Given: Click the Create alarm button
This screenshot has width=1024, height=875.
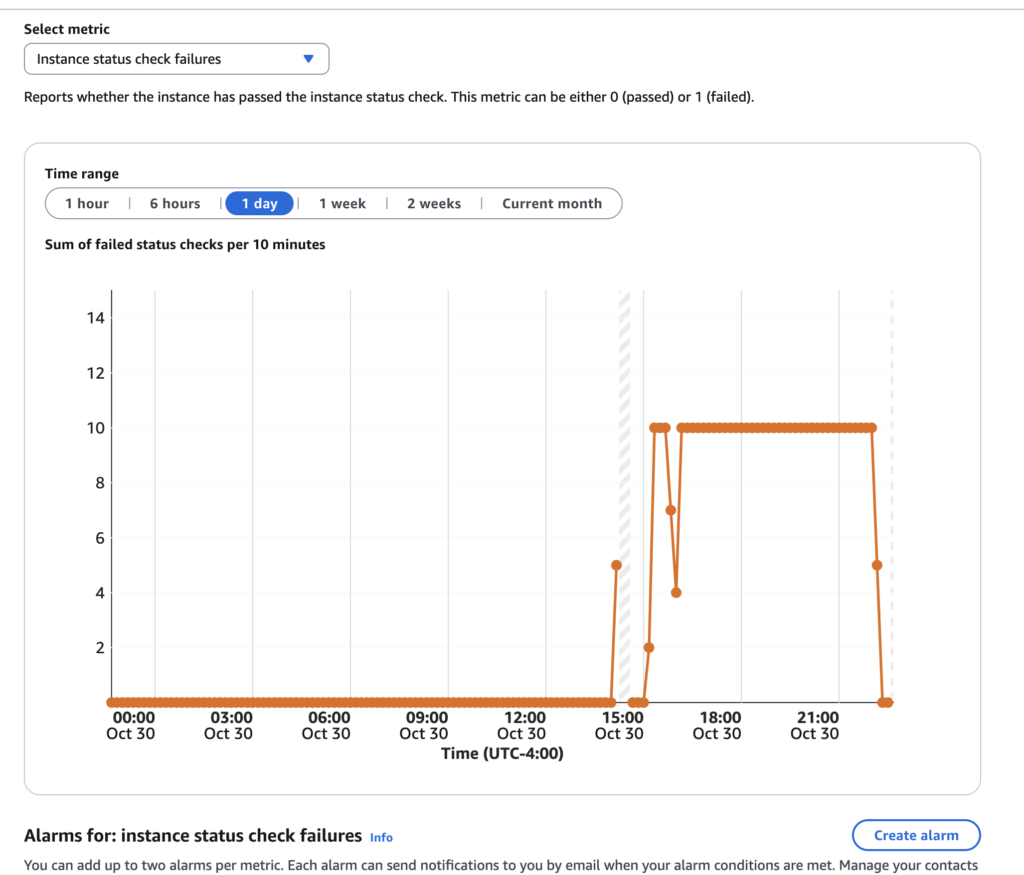Looking at the screenshot, I should click(x=915, y=835).
